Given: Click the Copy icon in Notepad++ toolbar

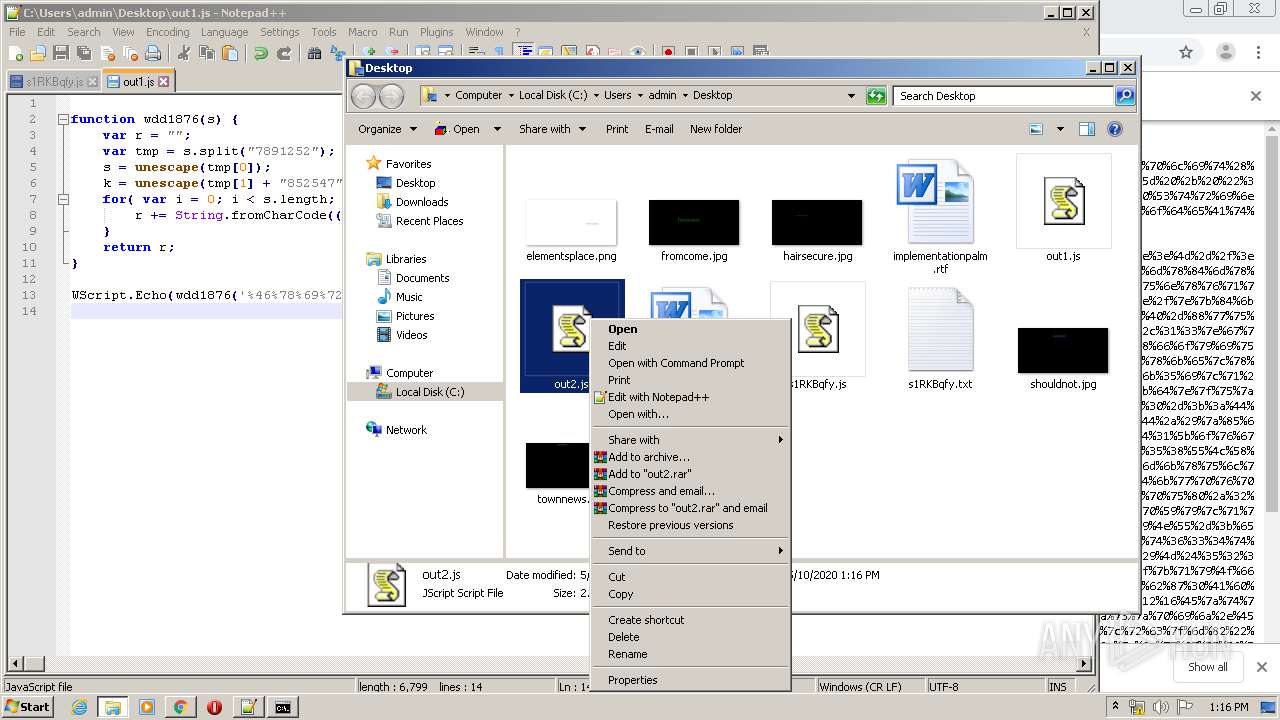Looking at the screenshot, I should click(206, 53).
